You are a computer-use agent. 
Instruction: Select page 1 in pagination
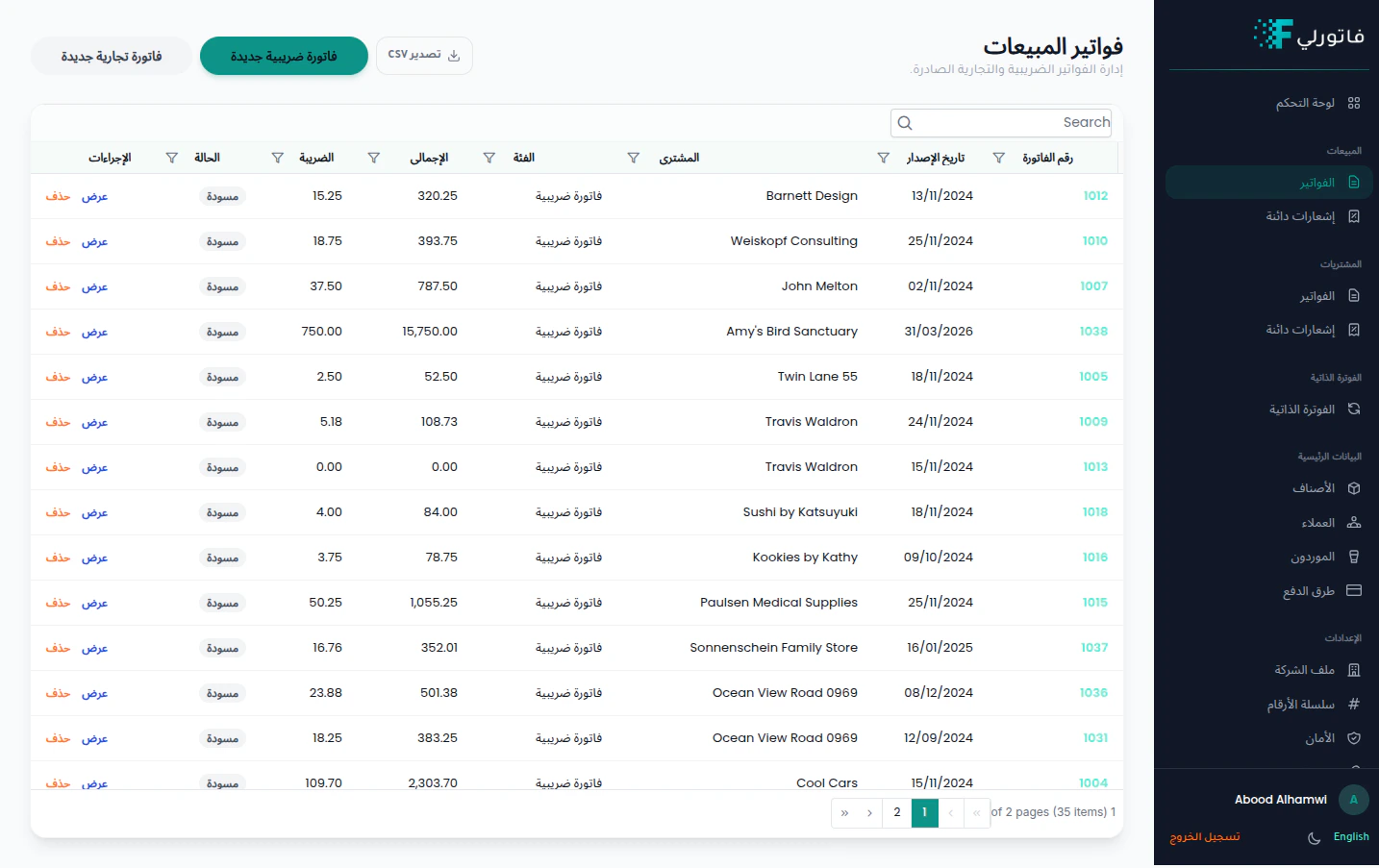(924, 813)
